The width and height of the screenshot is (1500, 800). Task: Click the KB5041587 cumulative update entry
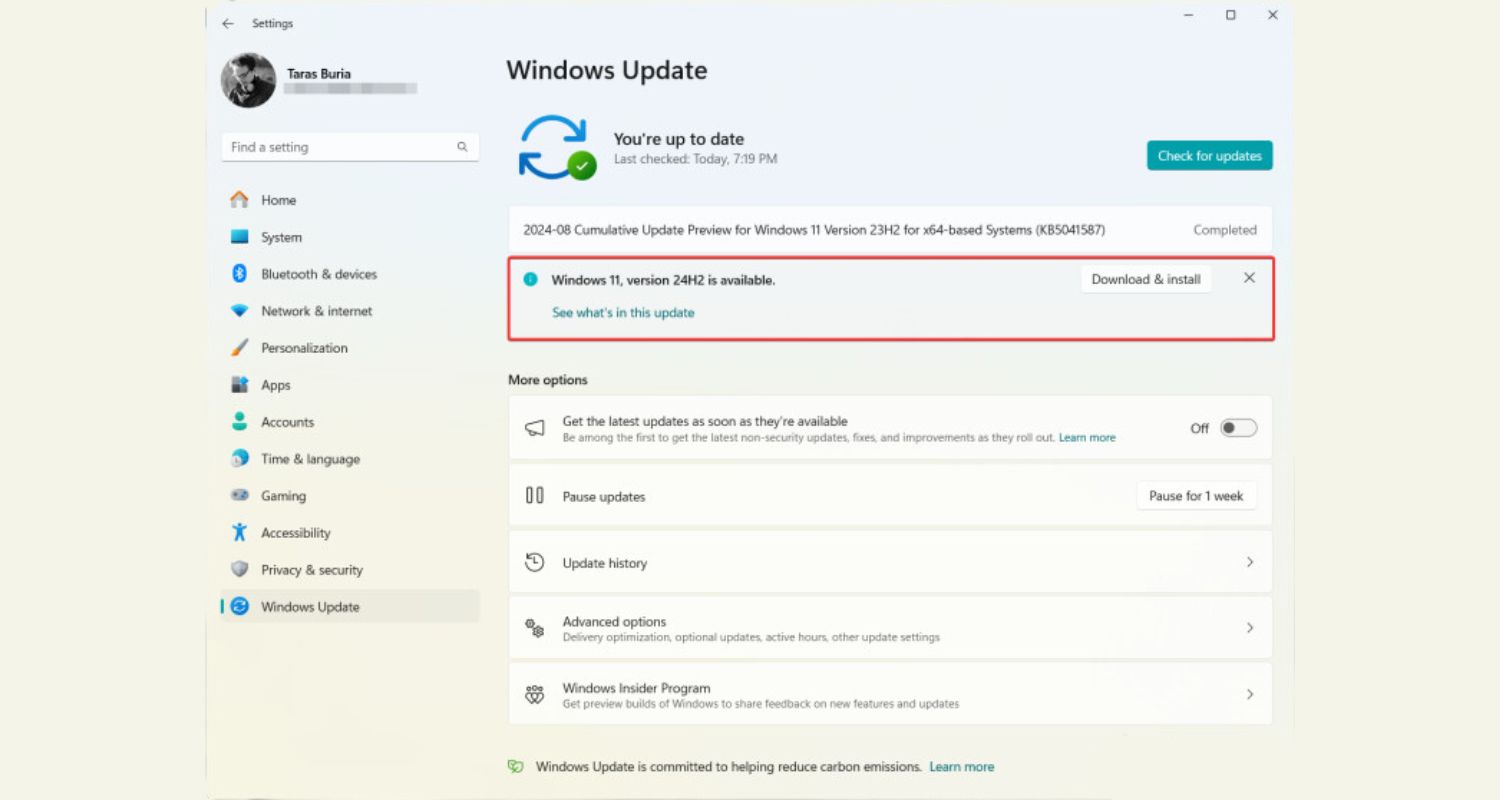890,230
